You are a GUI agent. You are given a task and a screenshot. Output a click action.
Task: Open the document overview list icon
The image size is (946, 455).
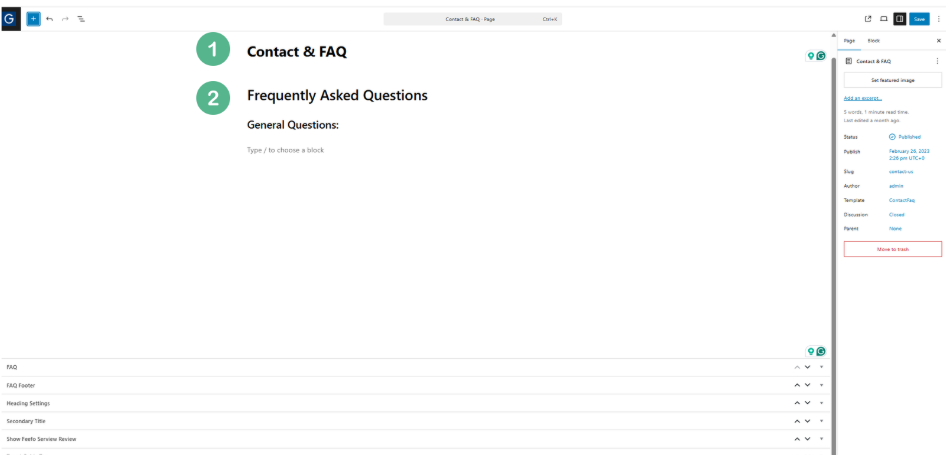tap(81, 19)
